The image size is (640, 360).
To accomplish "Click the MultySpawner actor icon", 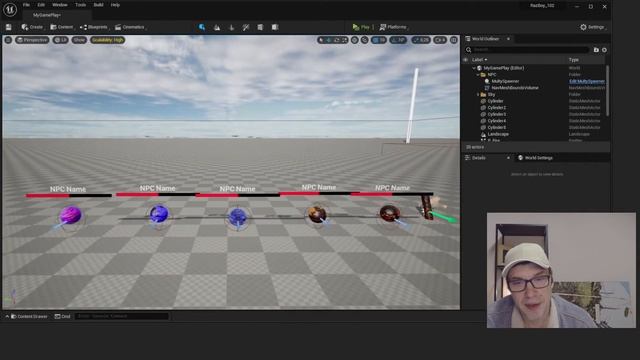I will 487,81.
